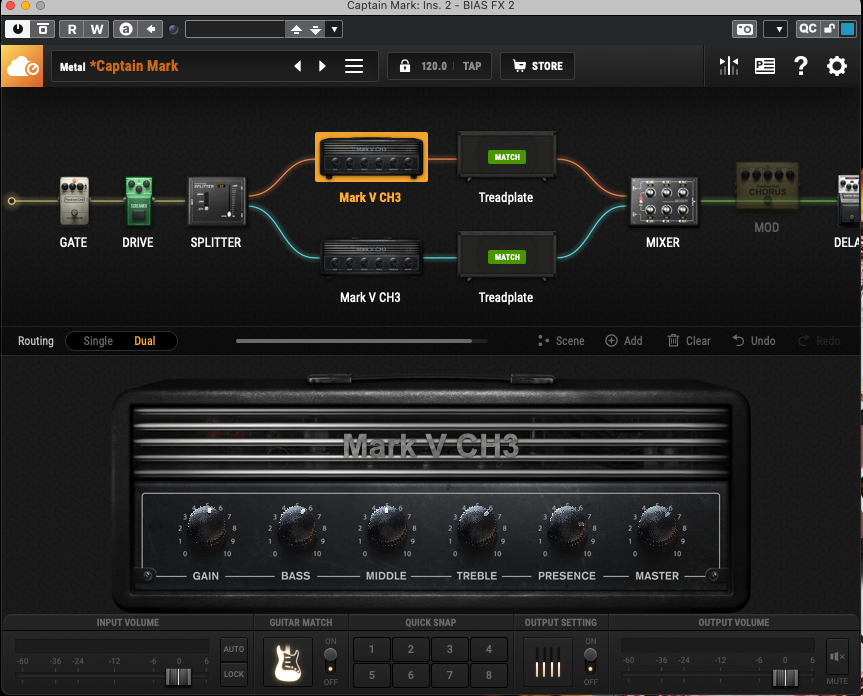Viewport: 863px width, 696px height.
Task: Open the help question mark
Action: point(801,66)
